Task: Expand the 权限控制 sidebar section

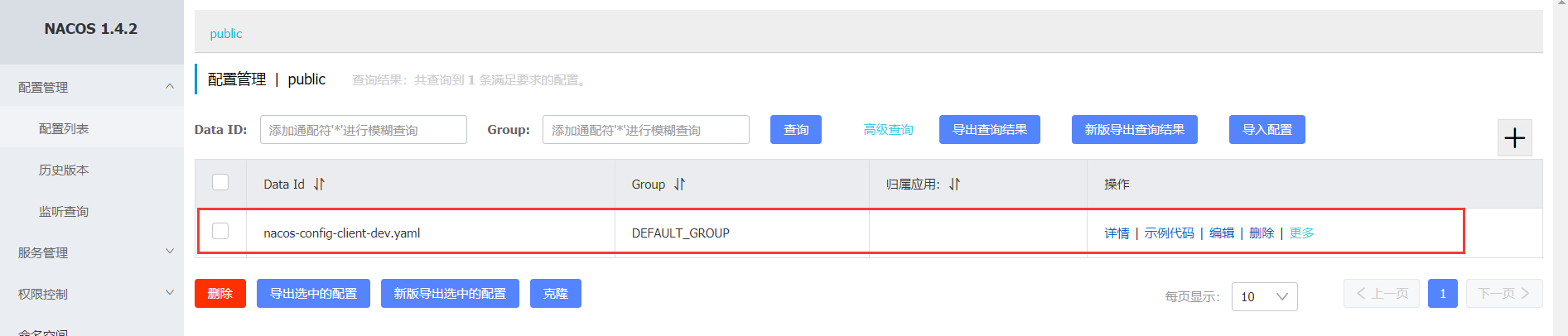Action: 169,293
